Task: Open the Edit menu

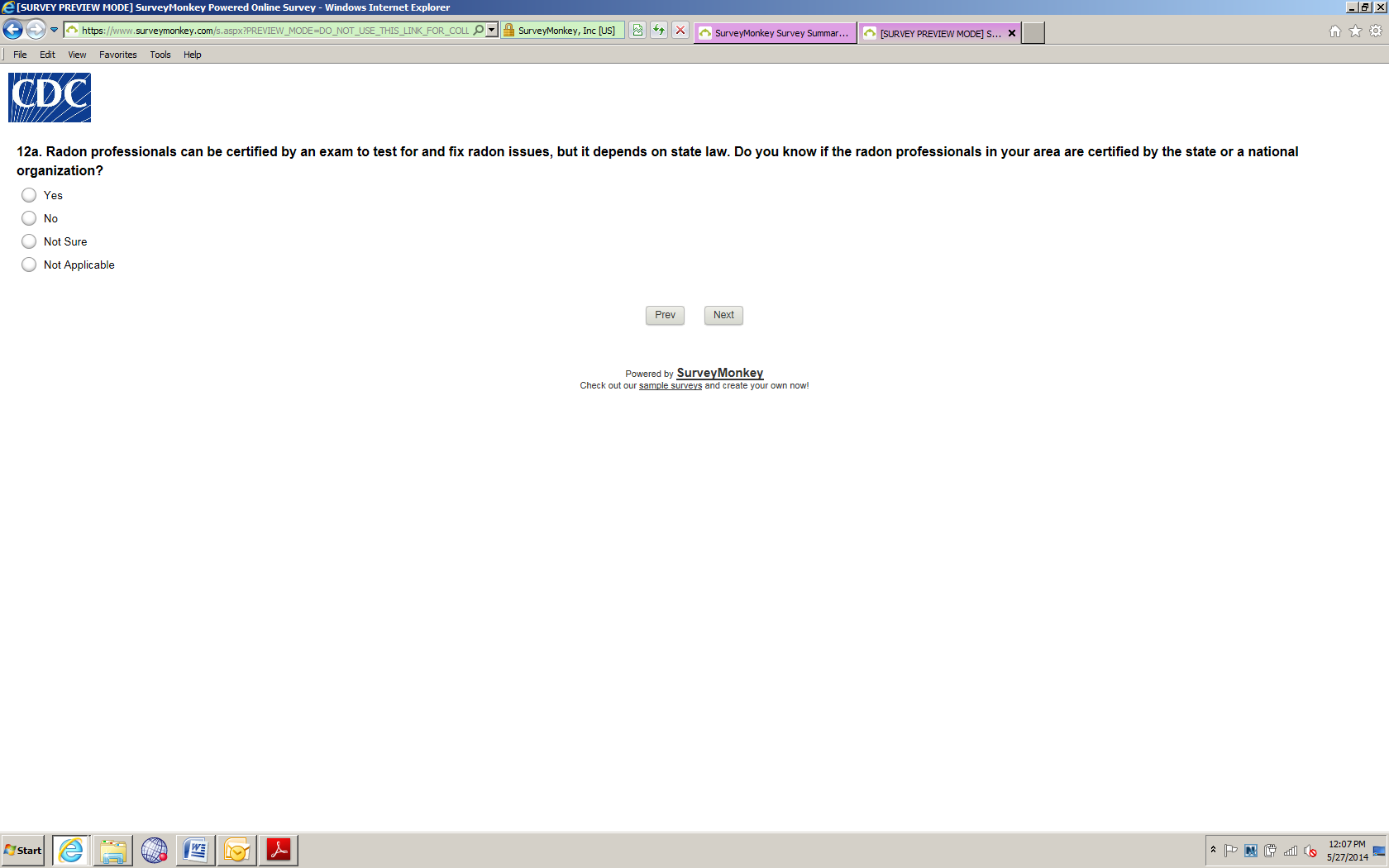Action: [x=47, y=55]
